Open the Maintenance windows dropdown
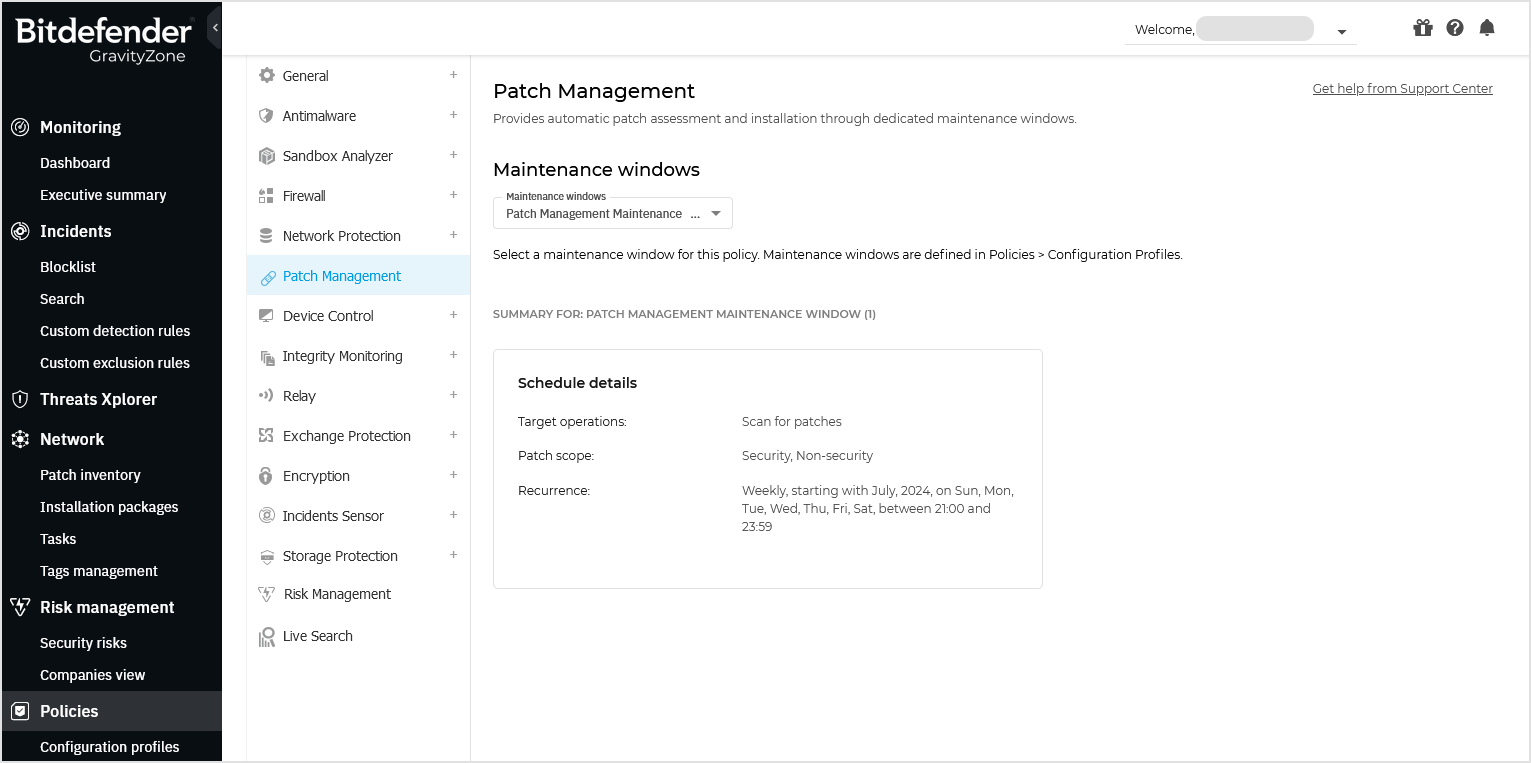 [x=613, y=213]
